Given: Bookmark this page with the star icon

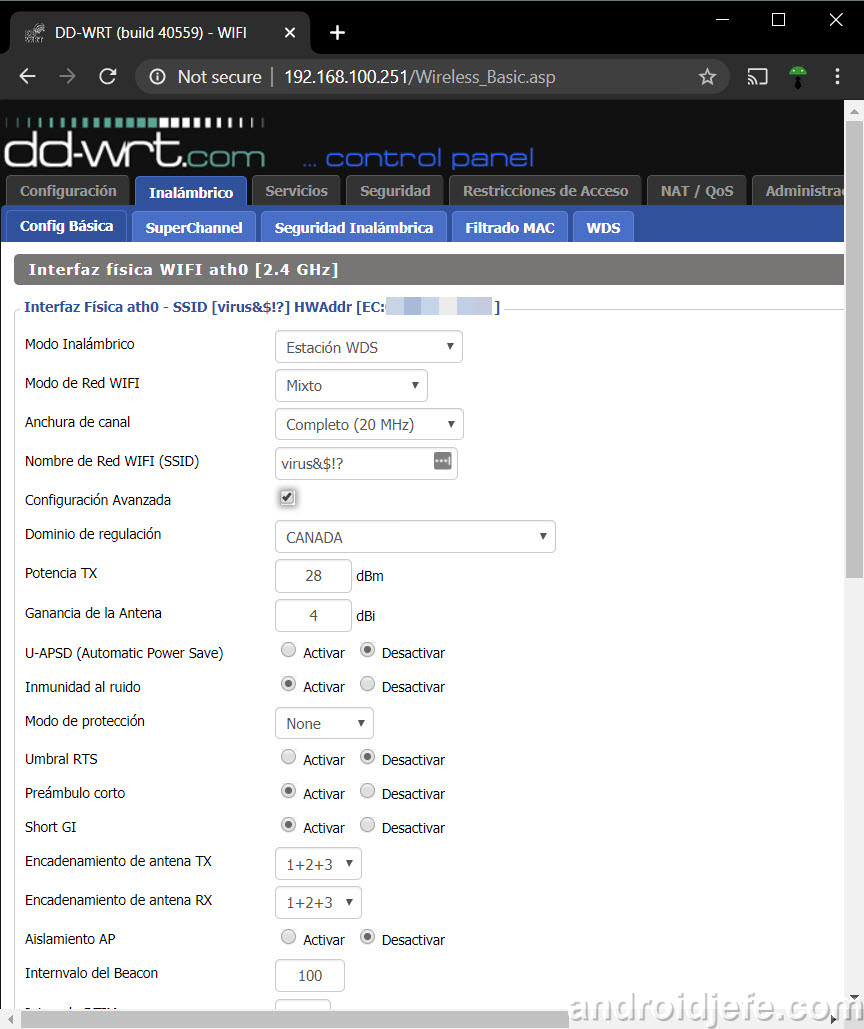Looking at the screenshot, I should tap(707, 77).
